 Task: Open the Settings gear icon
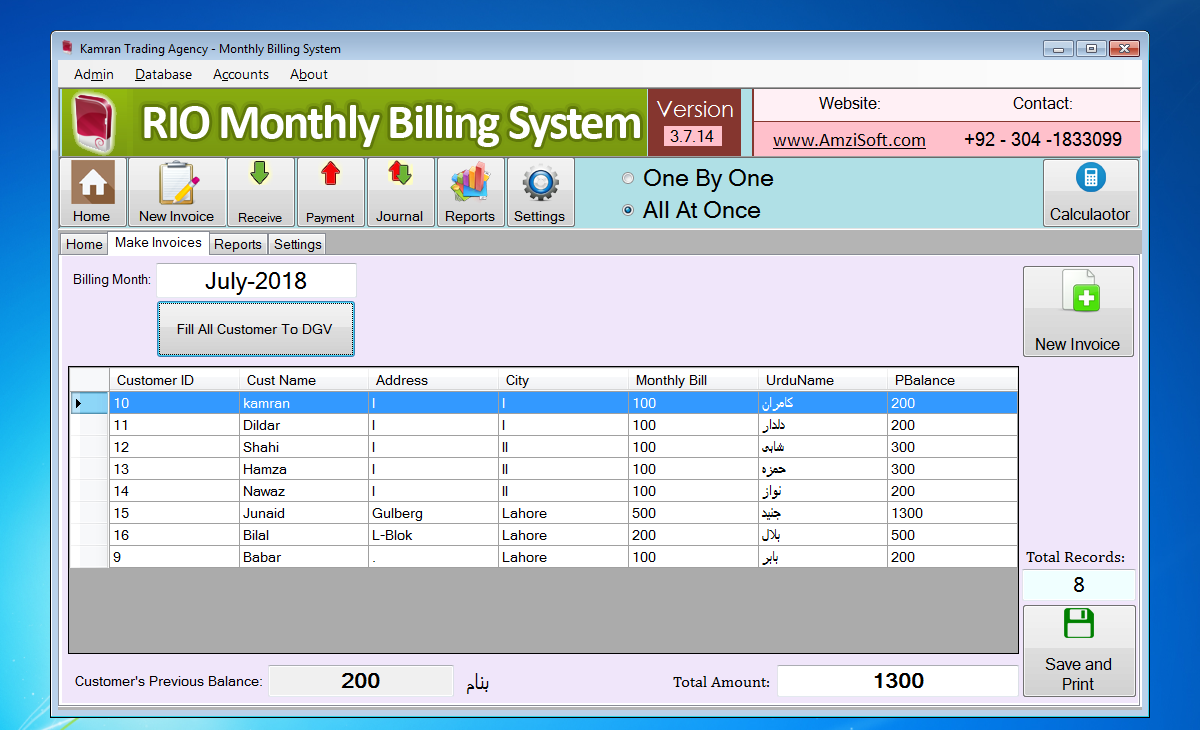click(540, 190)
